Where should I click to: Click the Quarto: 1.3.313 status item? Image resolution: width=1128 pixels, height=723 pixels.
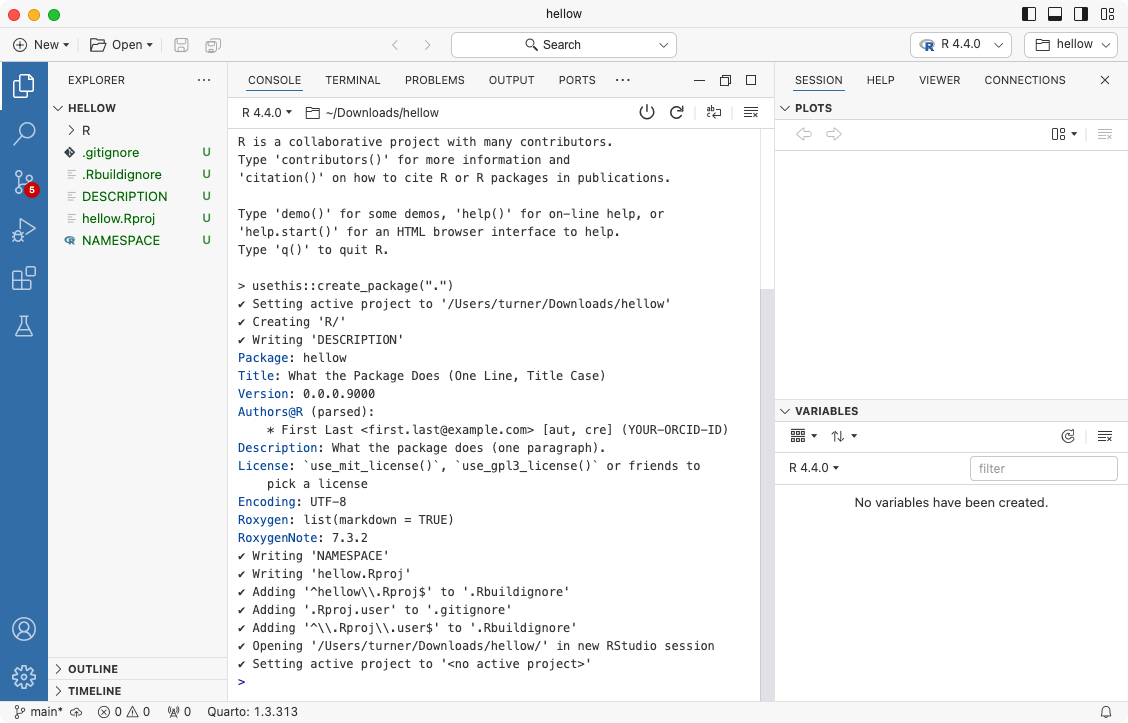253,711
